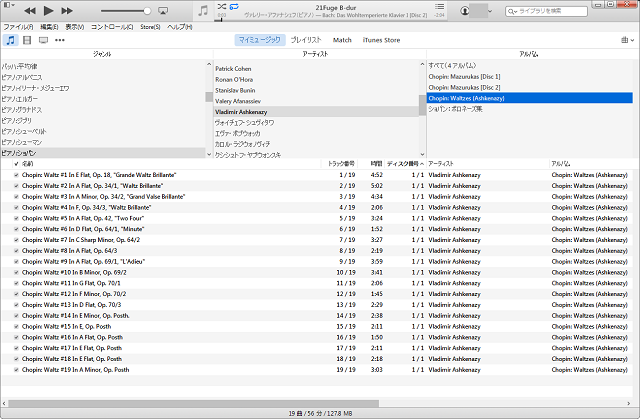Uncheck Chopin: Waltz #1 In E Flat checkbox

[x=16, y=175]
